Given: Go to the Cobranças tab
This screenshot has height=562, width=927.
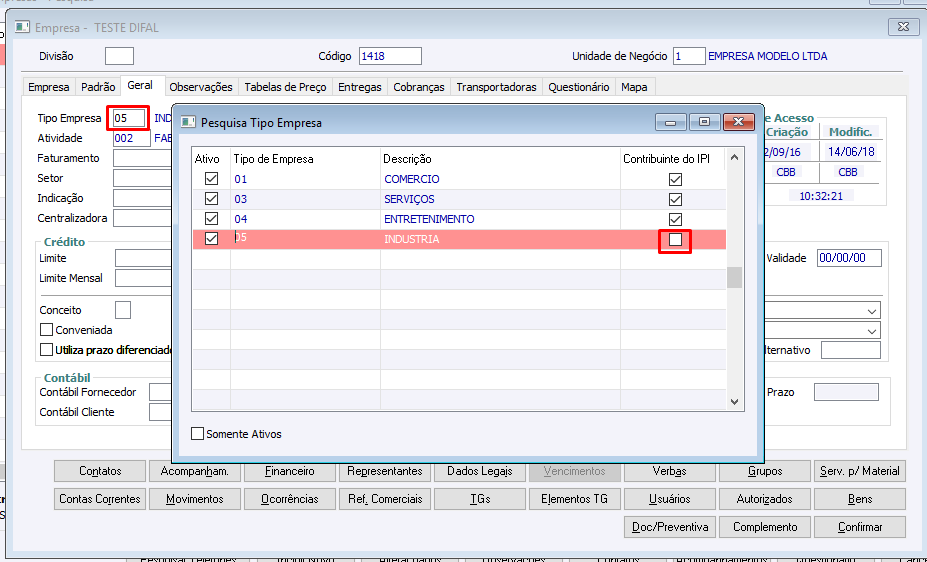Looking at the screenshot, I should (419, 87).
